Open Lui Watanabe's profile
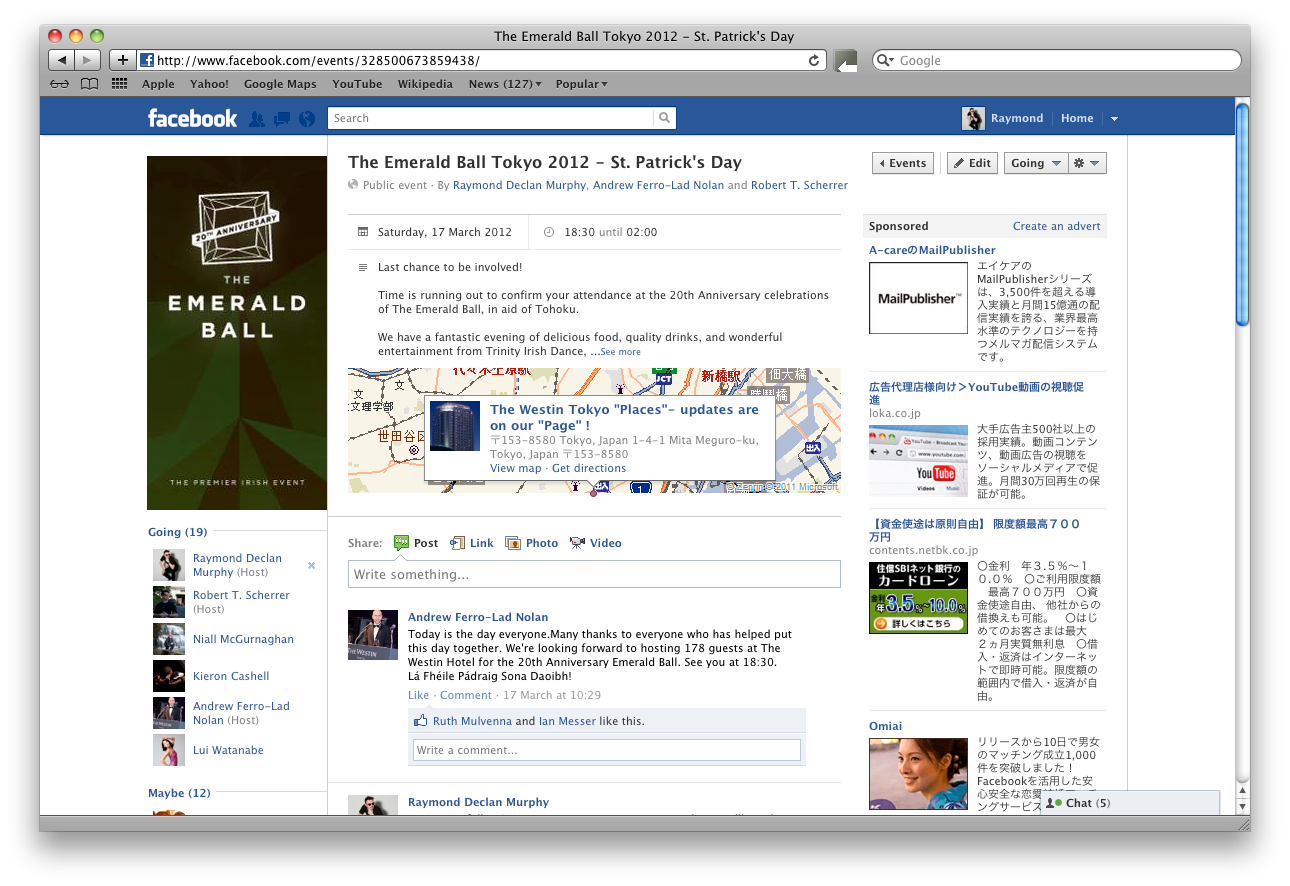 coord(228,750)
